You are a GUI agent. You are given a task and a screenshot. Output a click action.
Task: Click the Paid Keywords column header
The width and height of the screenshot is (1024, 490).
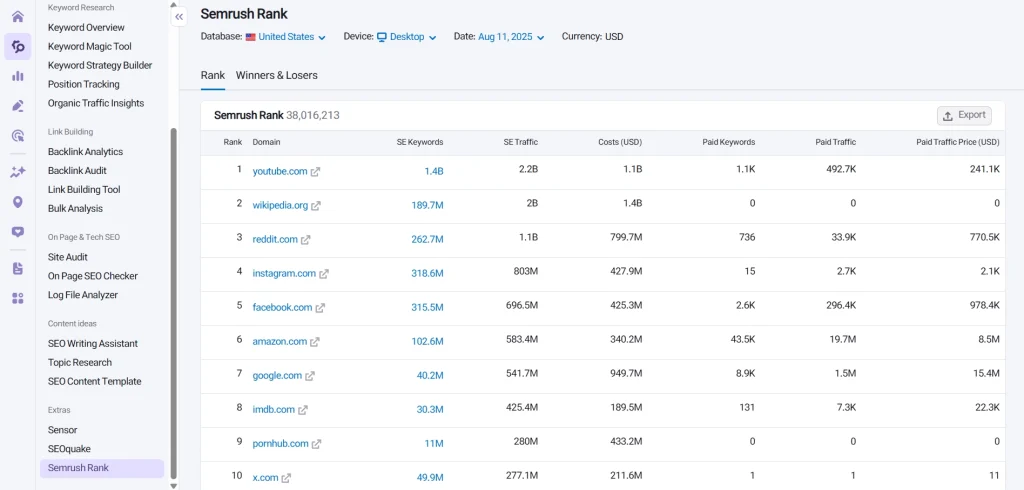coord(729,142)
